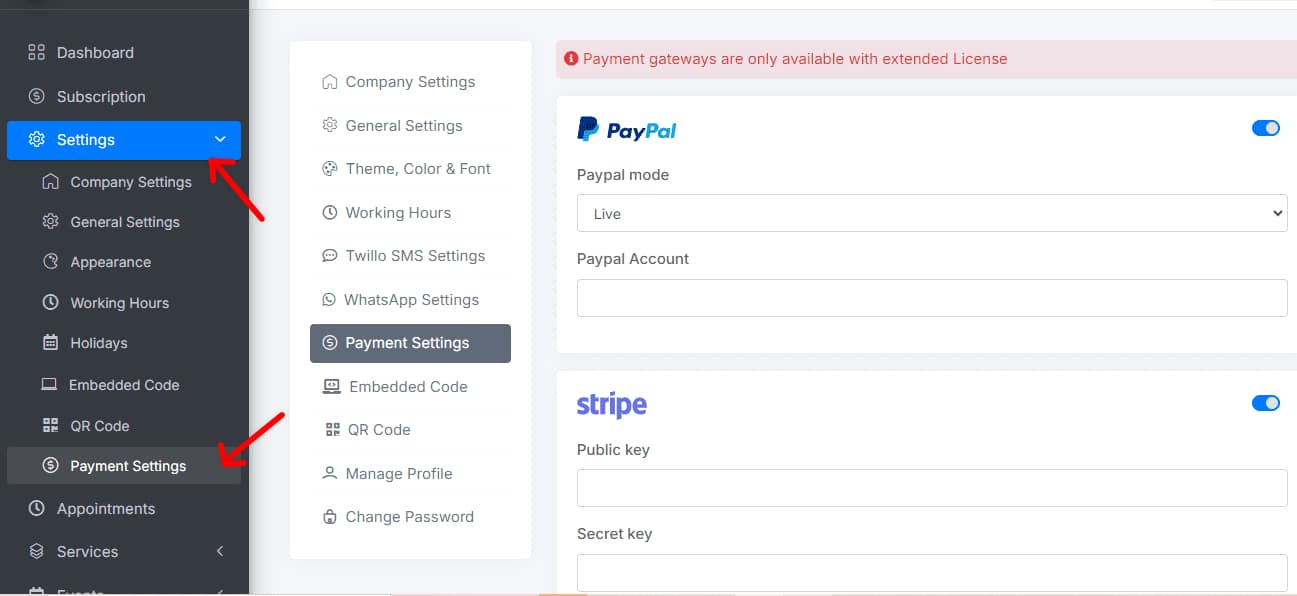Click the Holidays calendar icon

click(50, 343)
